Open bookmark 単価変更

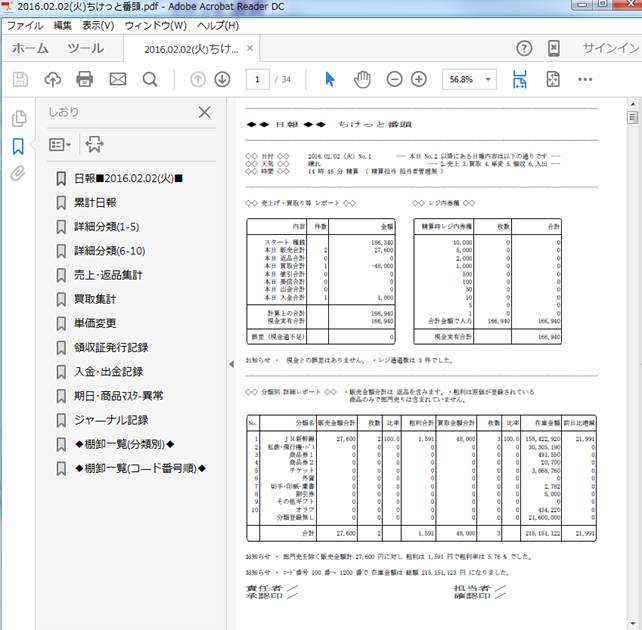95,323
